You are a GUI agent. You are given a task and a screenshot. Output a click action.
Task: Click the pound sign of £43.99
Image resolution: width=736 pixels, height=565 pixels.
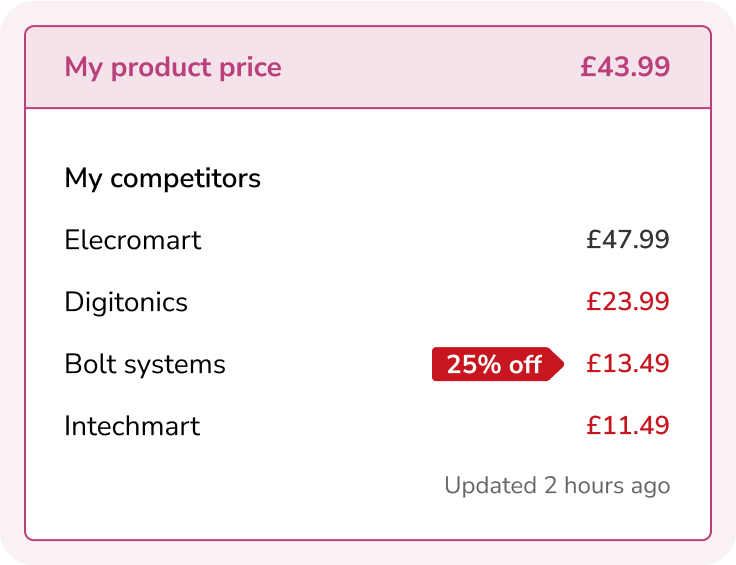(x=588, y=67)
